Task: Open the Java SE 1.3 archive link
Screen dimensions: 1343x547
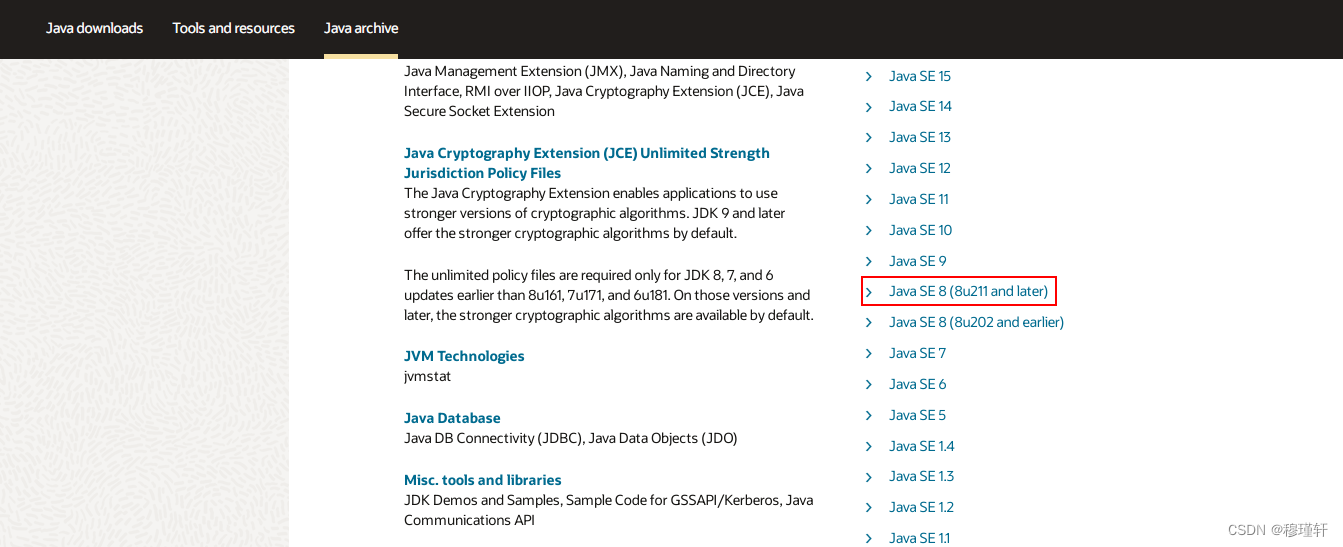Action: (922, 476)
